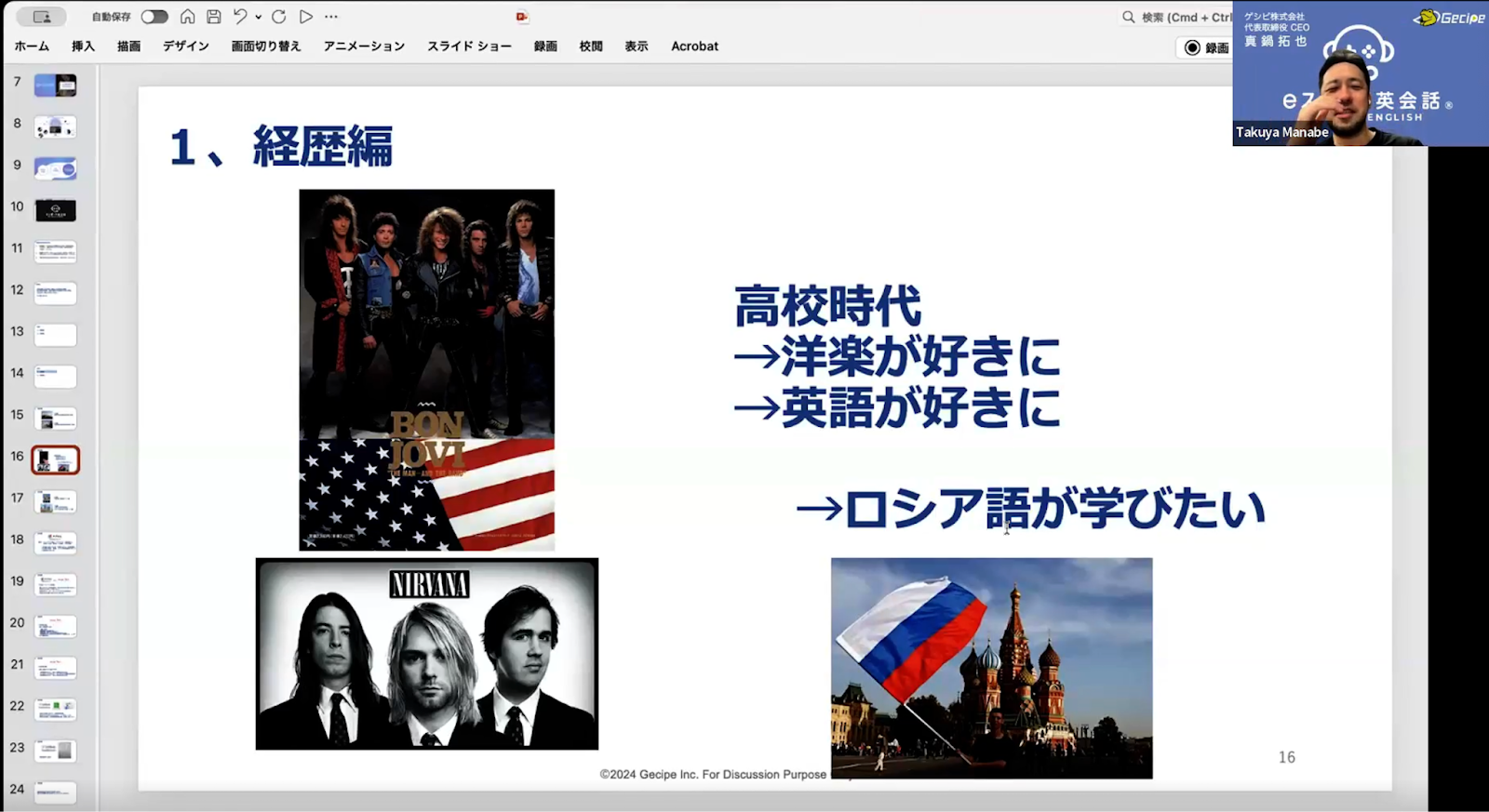
Task: Toggle the 自動保存 autosave switch
Action: point(154,17)
